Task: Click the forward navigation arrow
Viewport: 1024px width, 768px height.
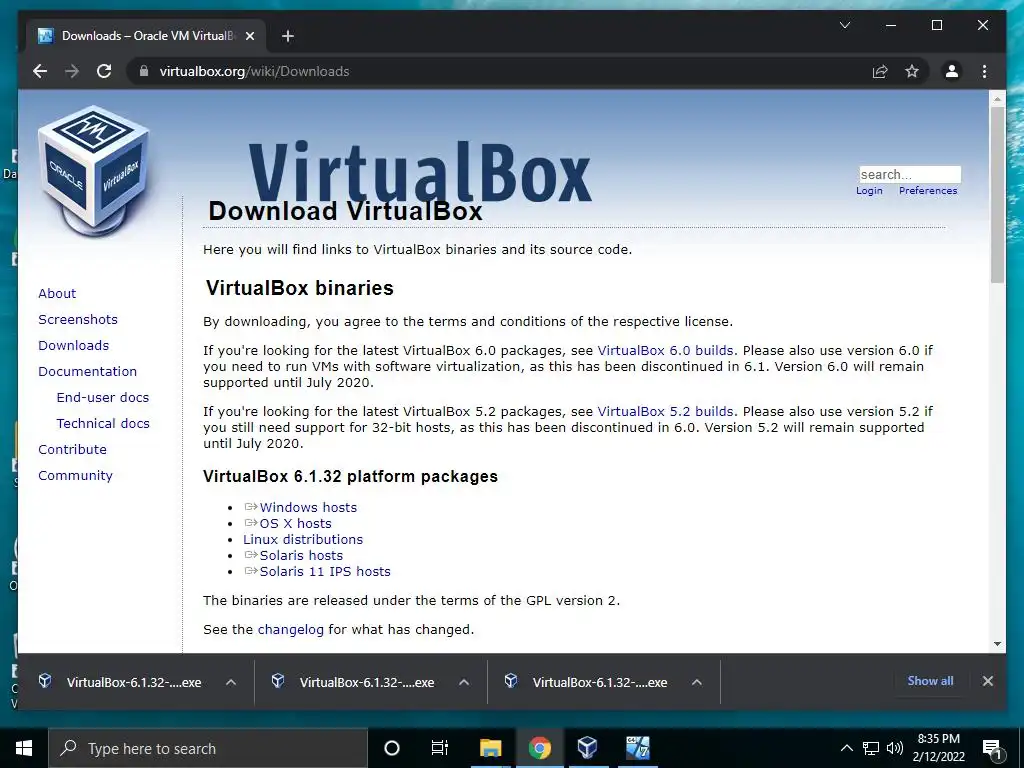Action: 72,71
